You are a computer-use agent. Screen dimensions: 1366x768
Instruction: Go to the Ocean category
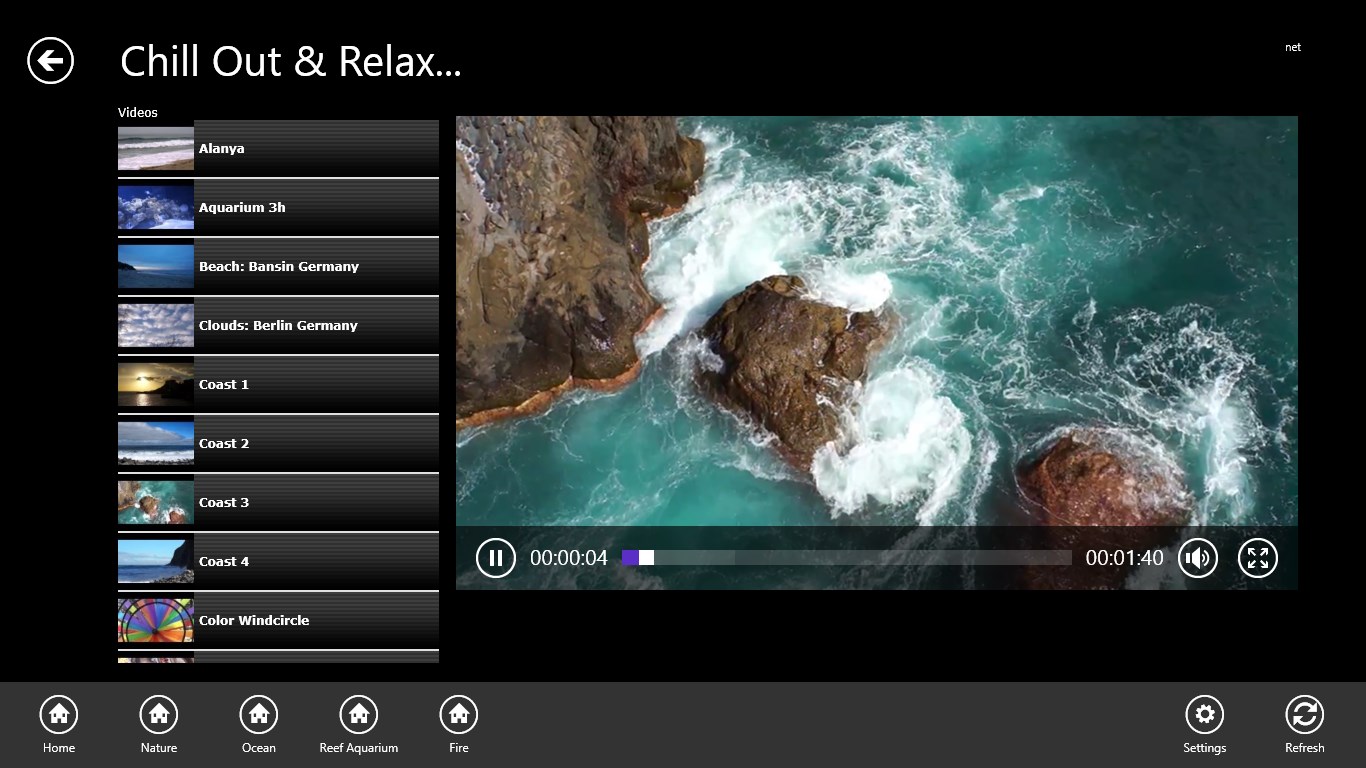[259, 715]
